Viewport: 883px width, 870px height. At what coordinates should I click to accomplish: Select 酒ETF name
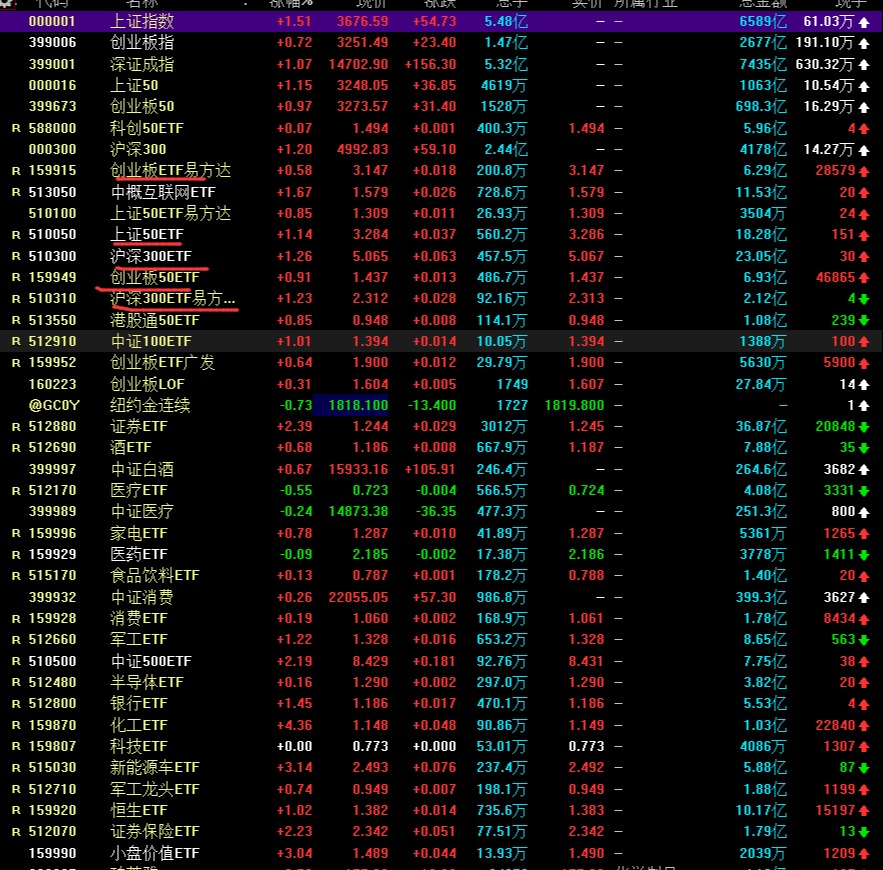click(x=131, y=448)
